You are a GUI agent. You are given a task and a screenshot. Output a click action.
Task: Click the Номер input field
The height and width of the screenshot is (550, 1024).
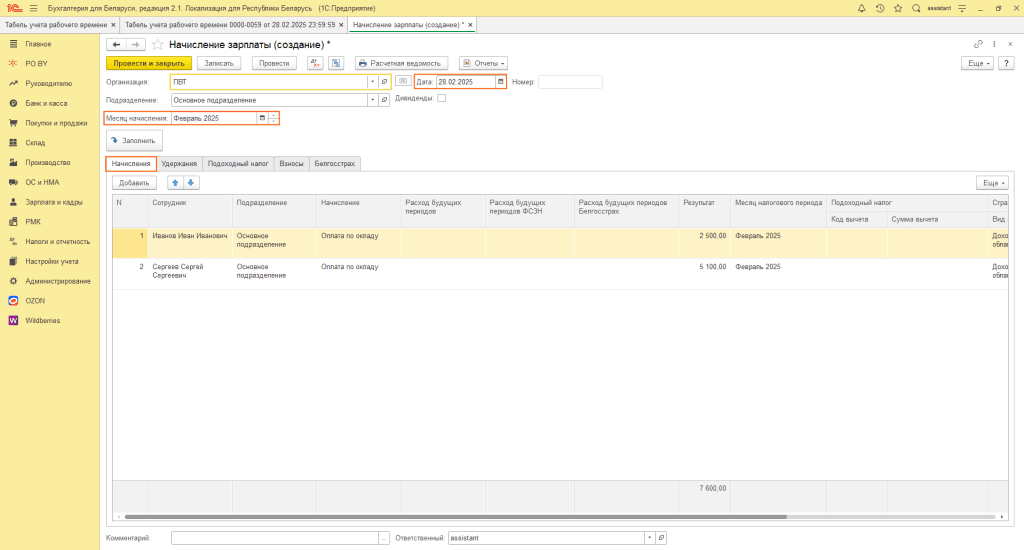(x=570, y=82)
